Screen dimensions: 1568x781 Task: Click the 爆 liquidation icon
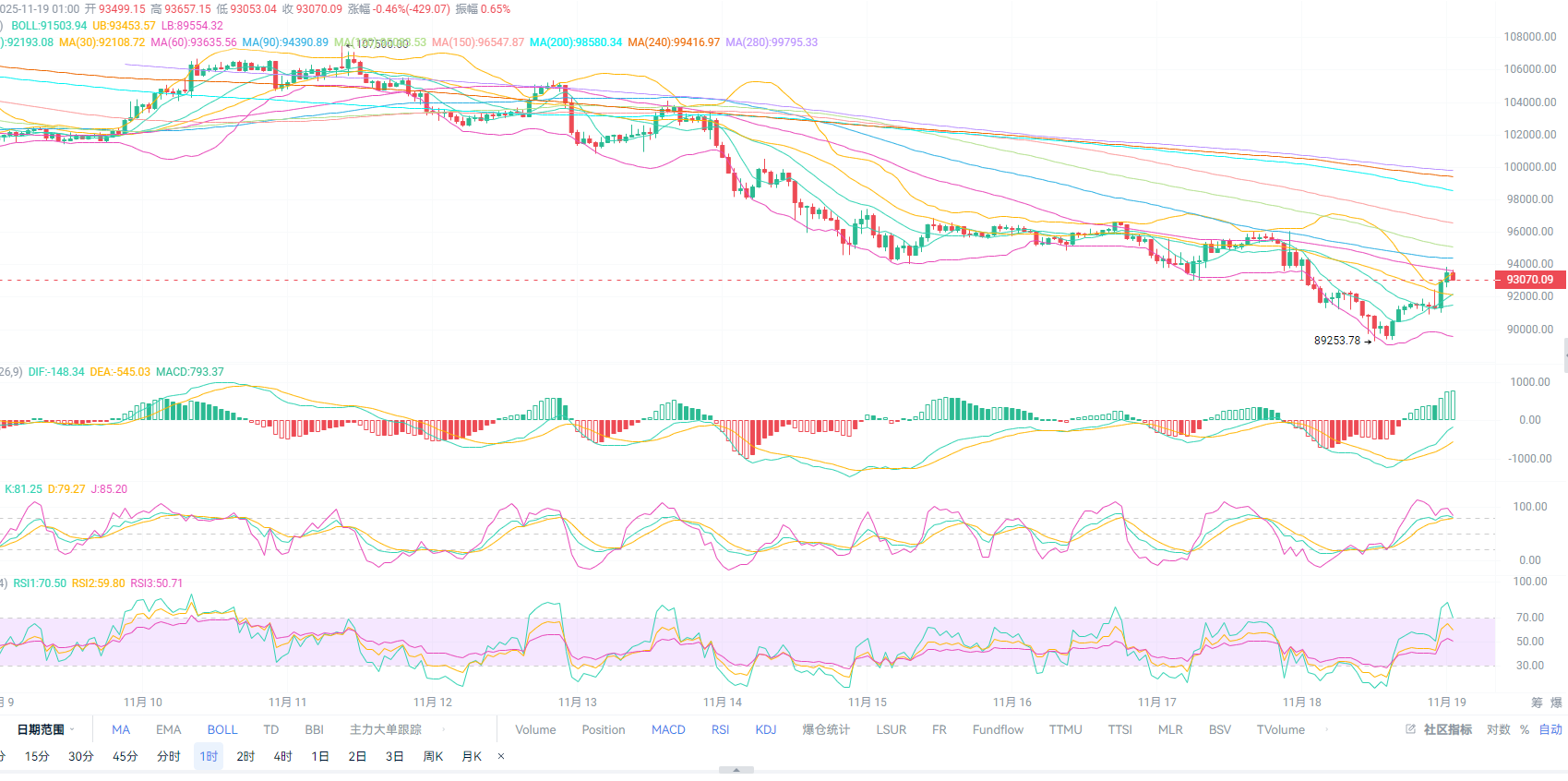point(1557,703)
